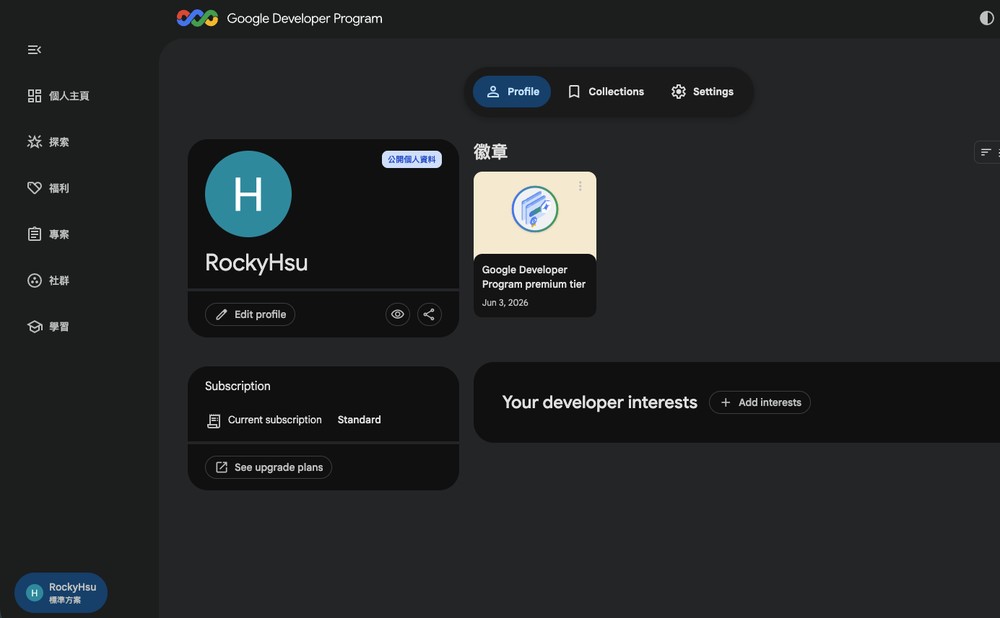Switch to the Collections tab
The width and height of the screenshot is (1000, 618).
tap(606, 92)
